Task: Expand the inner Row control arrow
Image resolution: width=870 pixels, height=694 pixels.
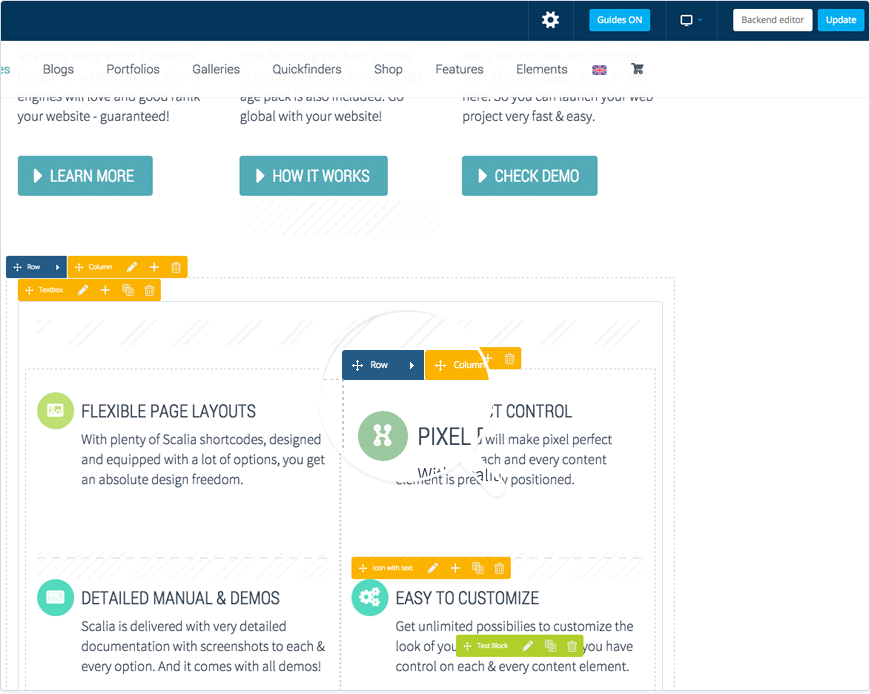Action: [411, 365]
